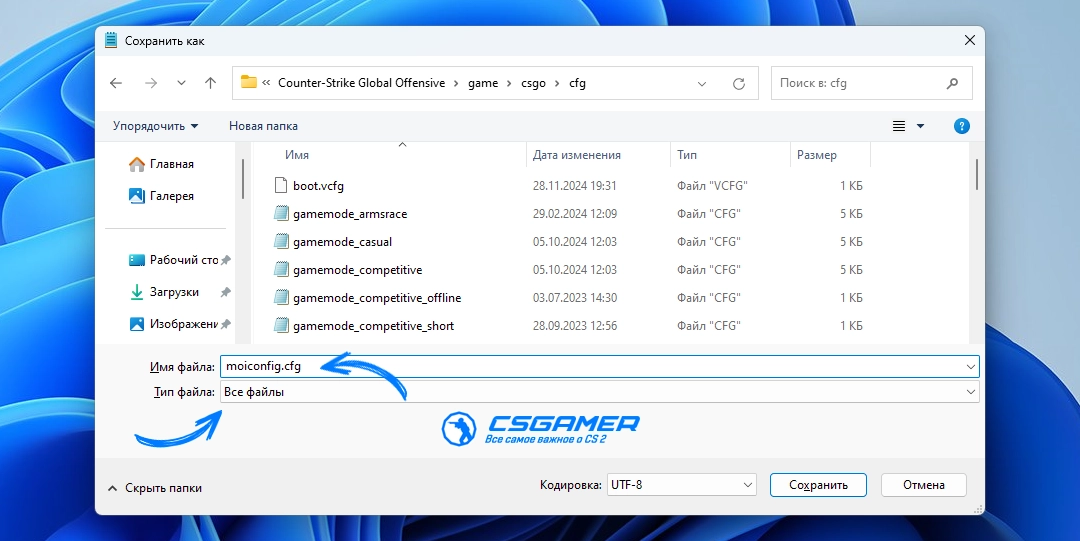Click the game breadcrumb segment
Screen dimensions: 1080x541
[483, 83]
